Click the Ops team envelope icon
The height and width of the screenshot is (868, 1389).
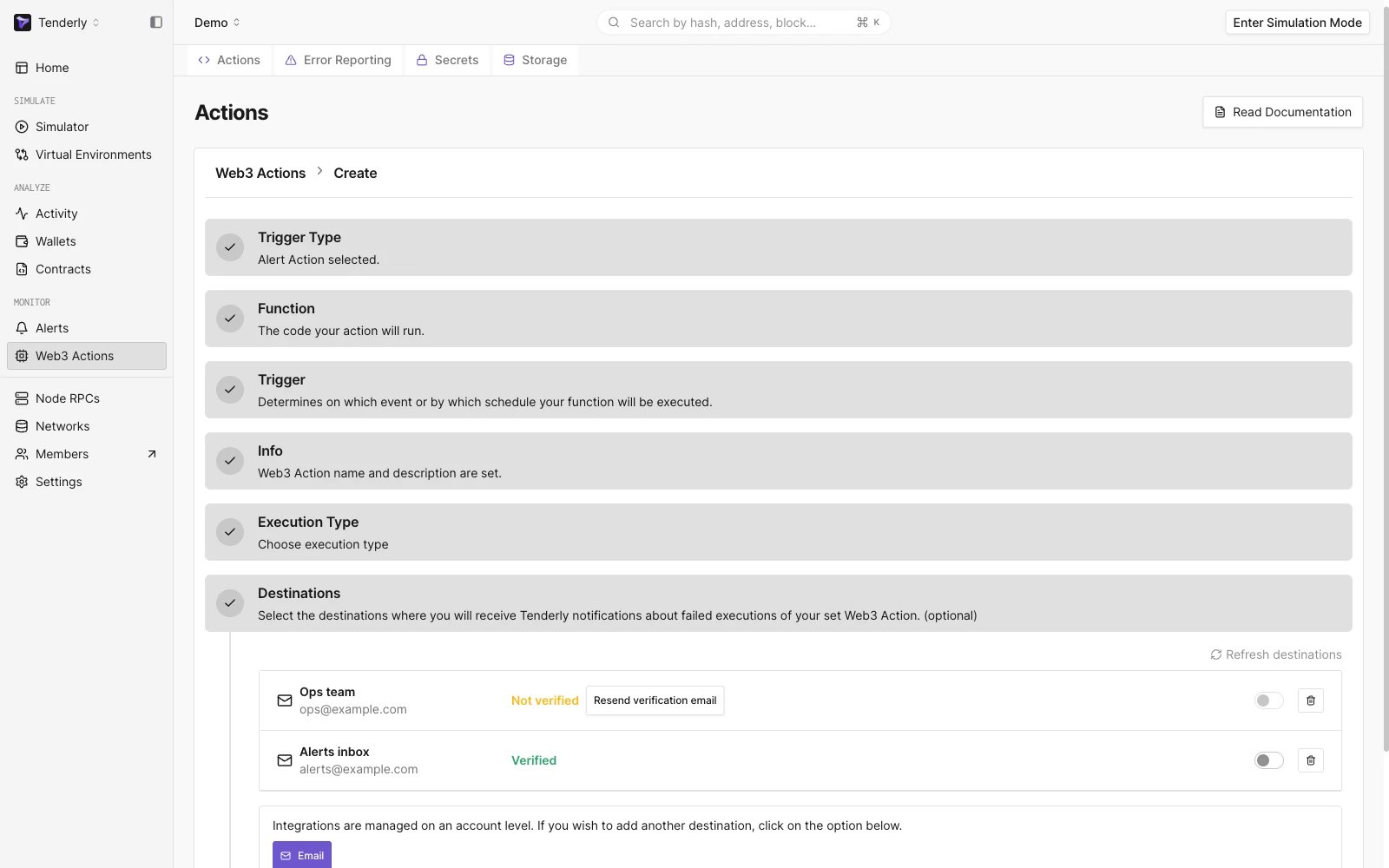(x=285, y=700)
